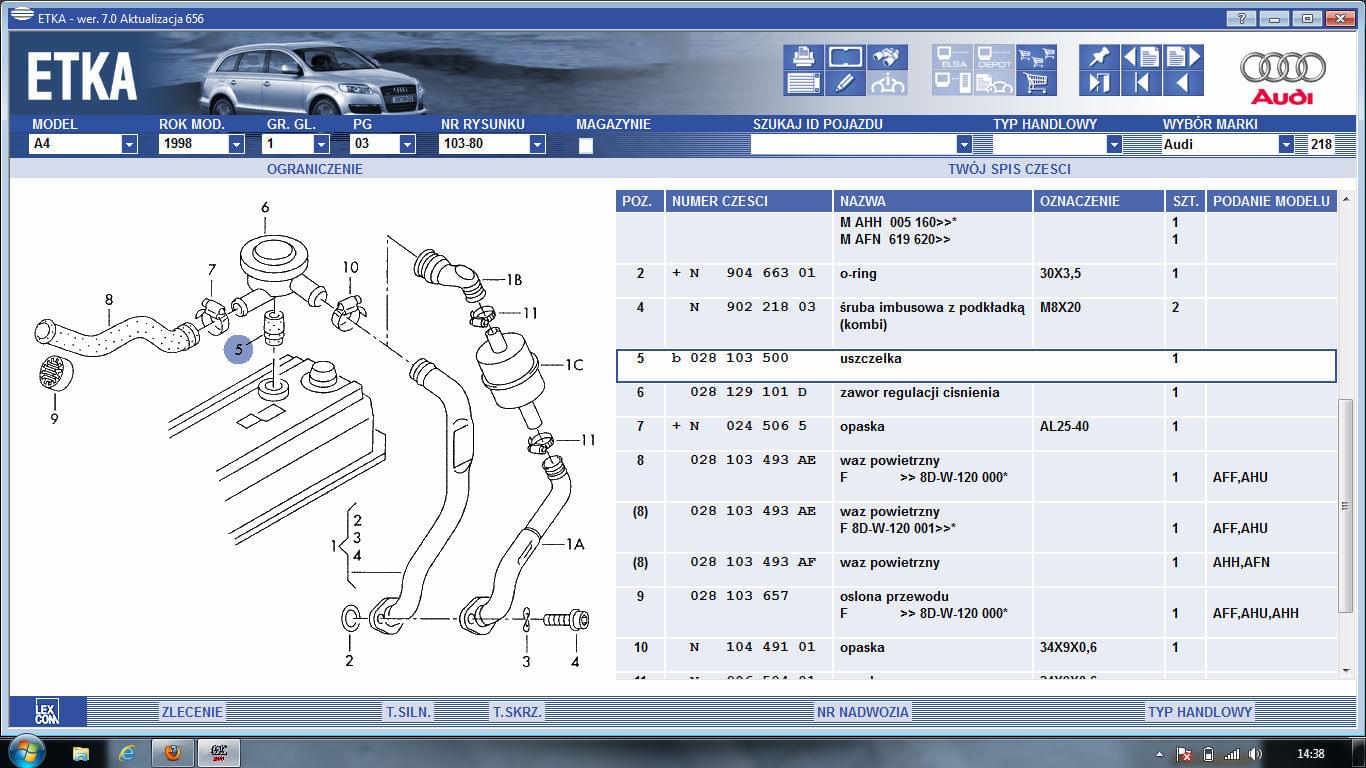Click the ETKA help question-mark button
The image size is (1366, 768).
tap(1241, 18)
